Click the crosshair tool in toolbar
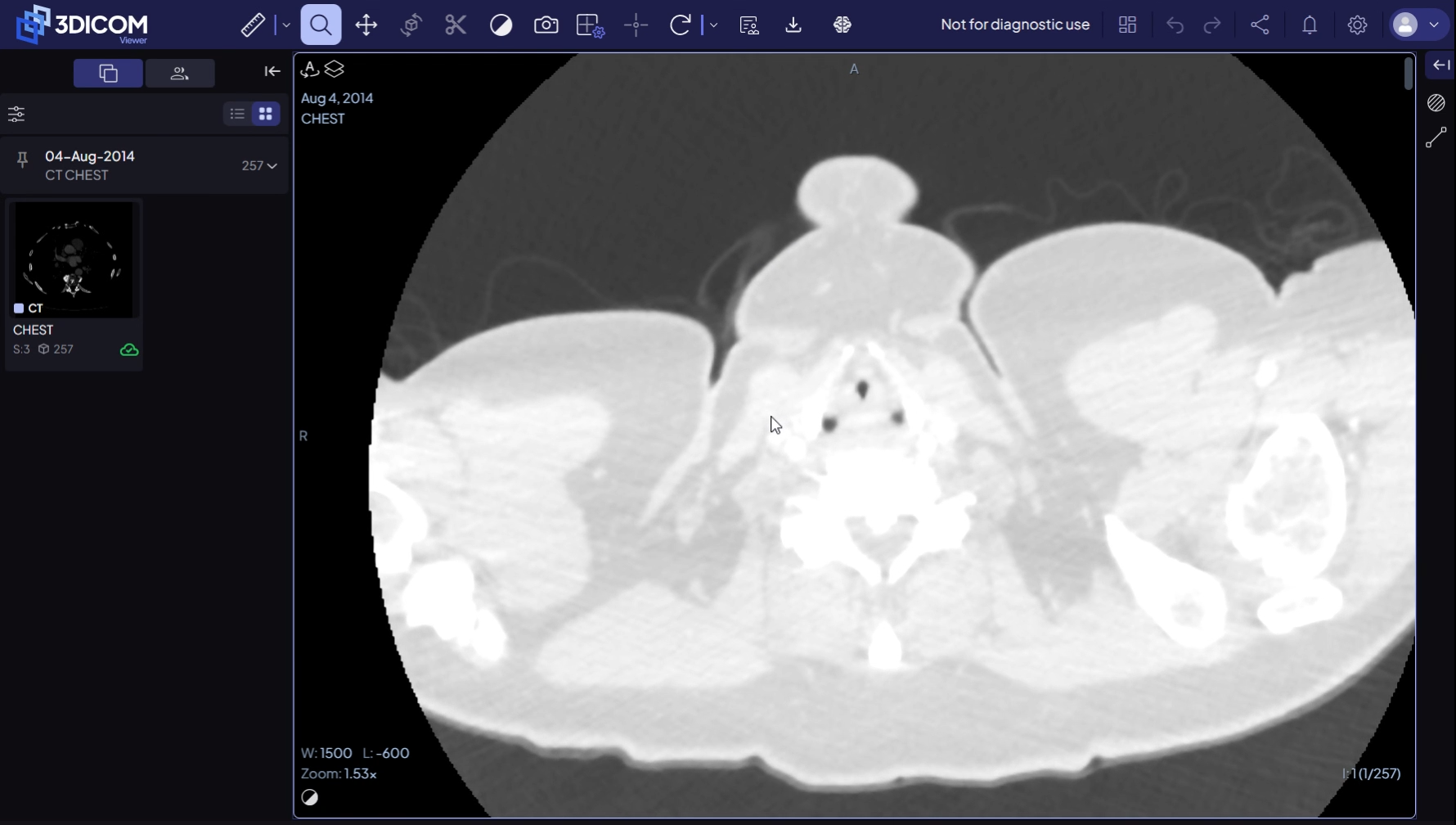This screenshot has width=1456, height=825. pyautogui.click(x=636, y=25)
